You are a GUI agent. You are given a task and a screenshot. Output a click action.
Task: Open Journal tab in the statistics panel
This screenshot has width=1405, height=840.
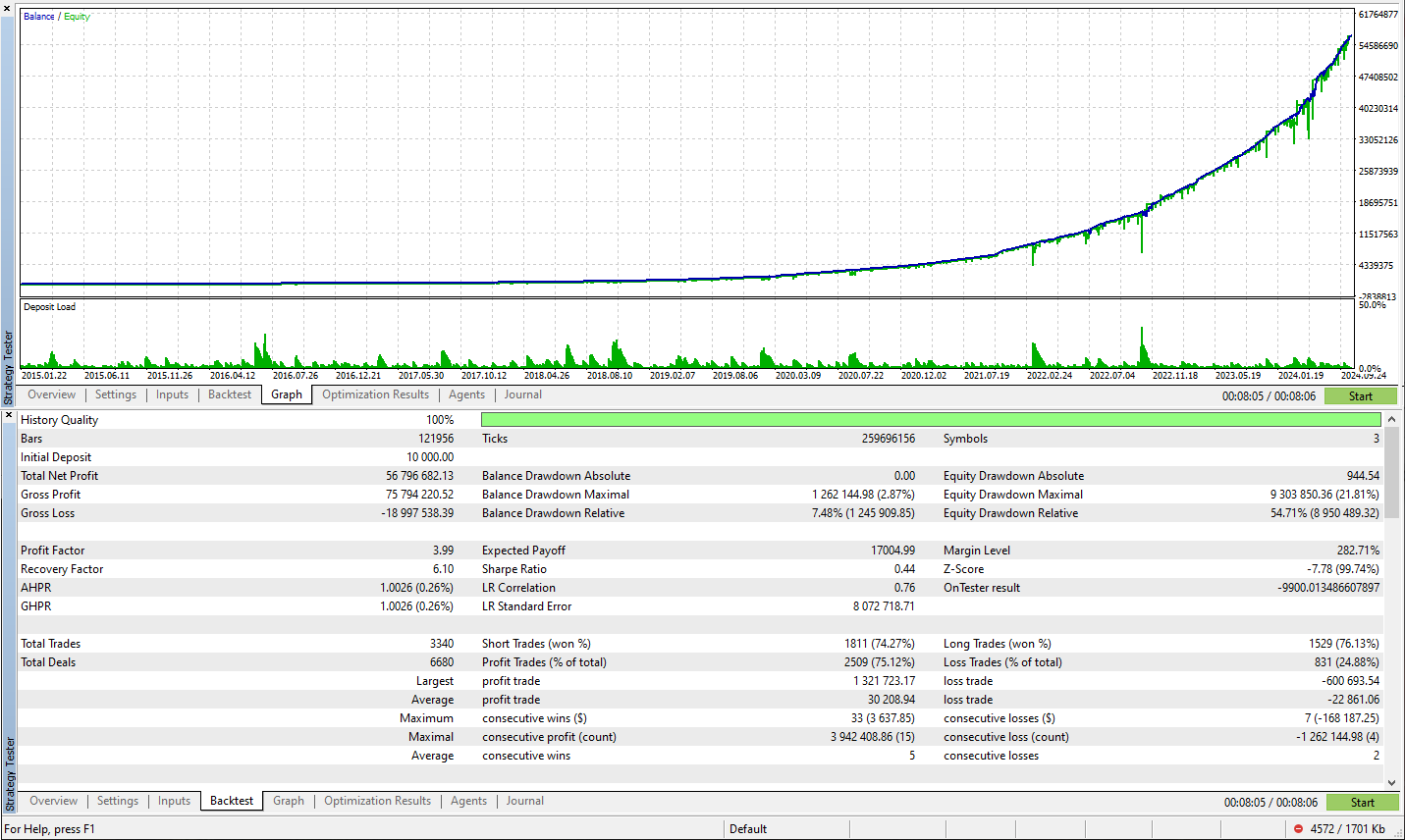[x=524, y=801]
